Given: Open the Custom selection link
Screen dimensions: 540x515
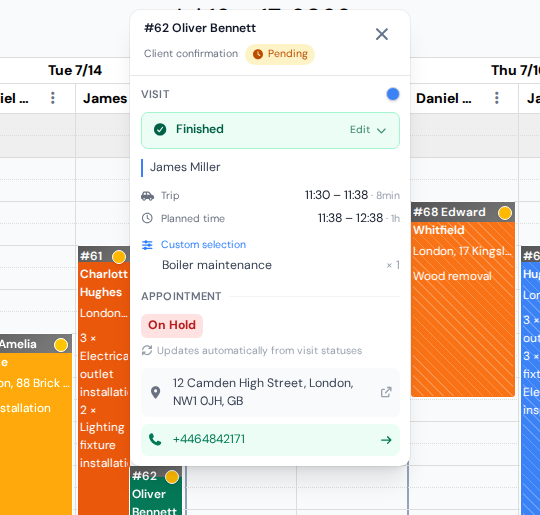Looking at the screenshot, I should (203, 245).
